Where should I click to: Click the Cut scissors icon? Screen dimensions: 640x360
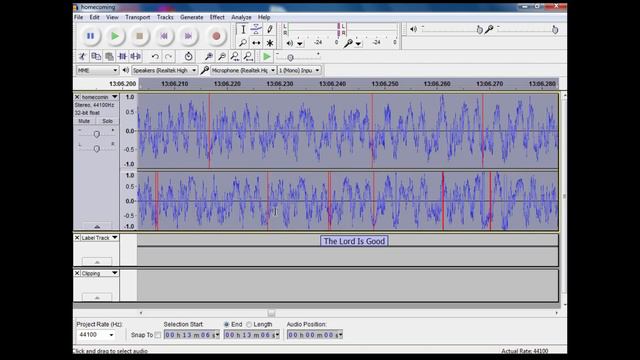pos(82,56)
